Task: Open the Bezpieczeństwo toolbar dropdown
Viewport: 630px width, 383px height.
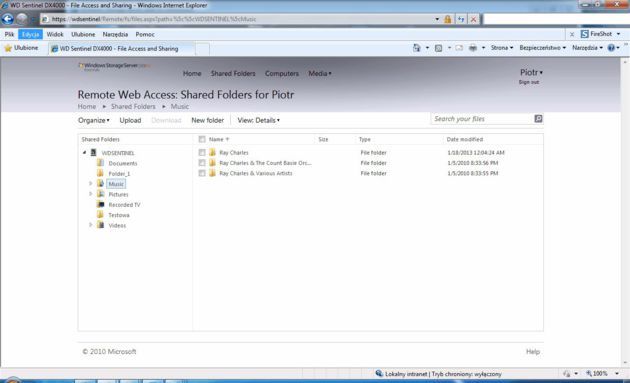Action: coord(542,48)
